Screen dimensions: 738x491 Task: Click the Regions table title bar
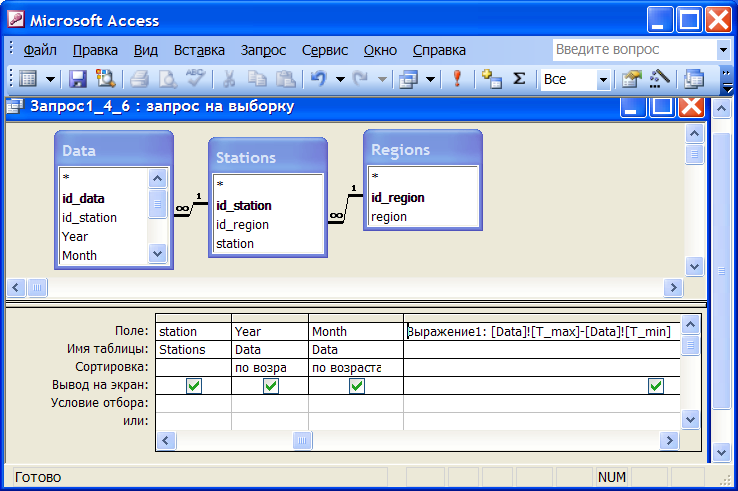point(423,149)
